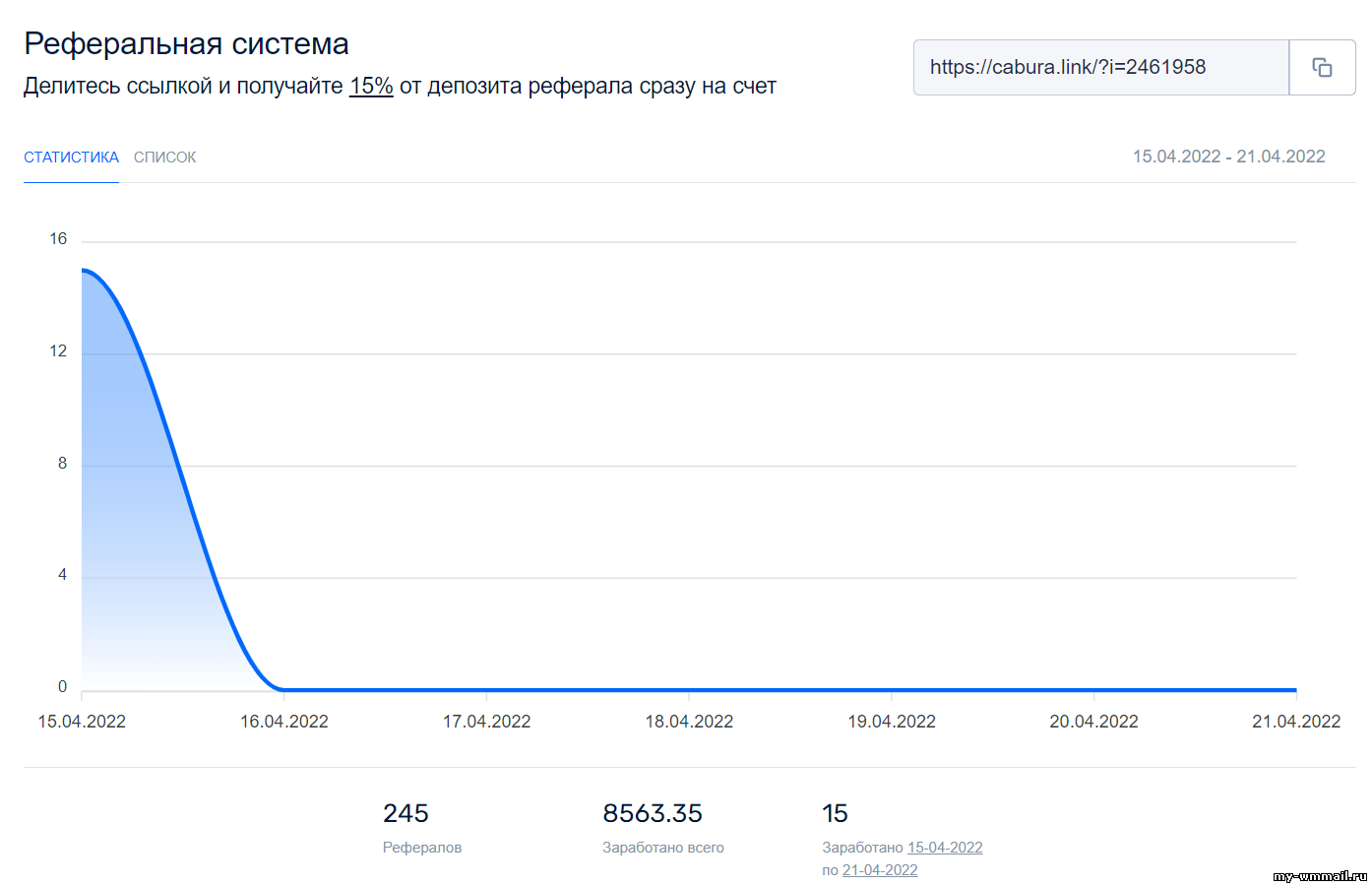Viewport: 1372px width, 886px height.
Task: Click the 19.04.2022 label on the chart axis
Action: [892, 722]
